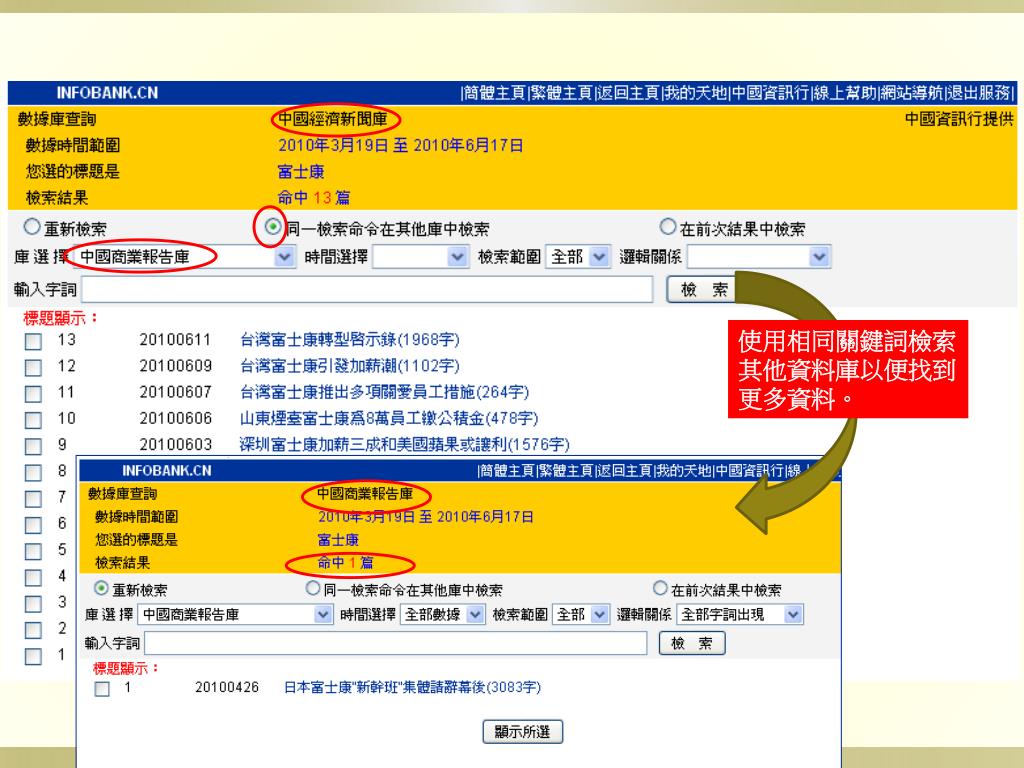This screenshot has width=1024, height=768.
Task: Check the box for result 13
Action: 33,341
